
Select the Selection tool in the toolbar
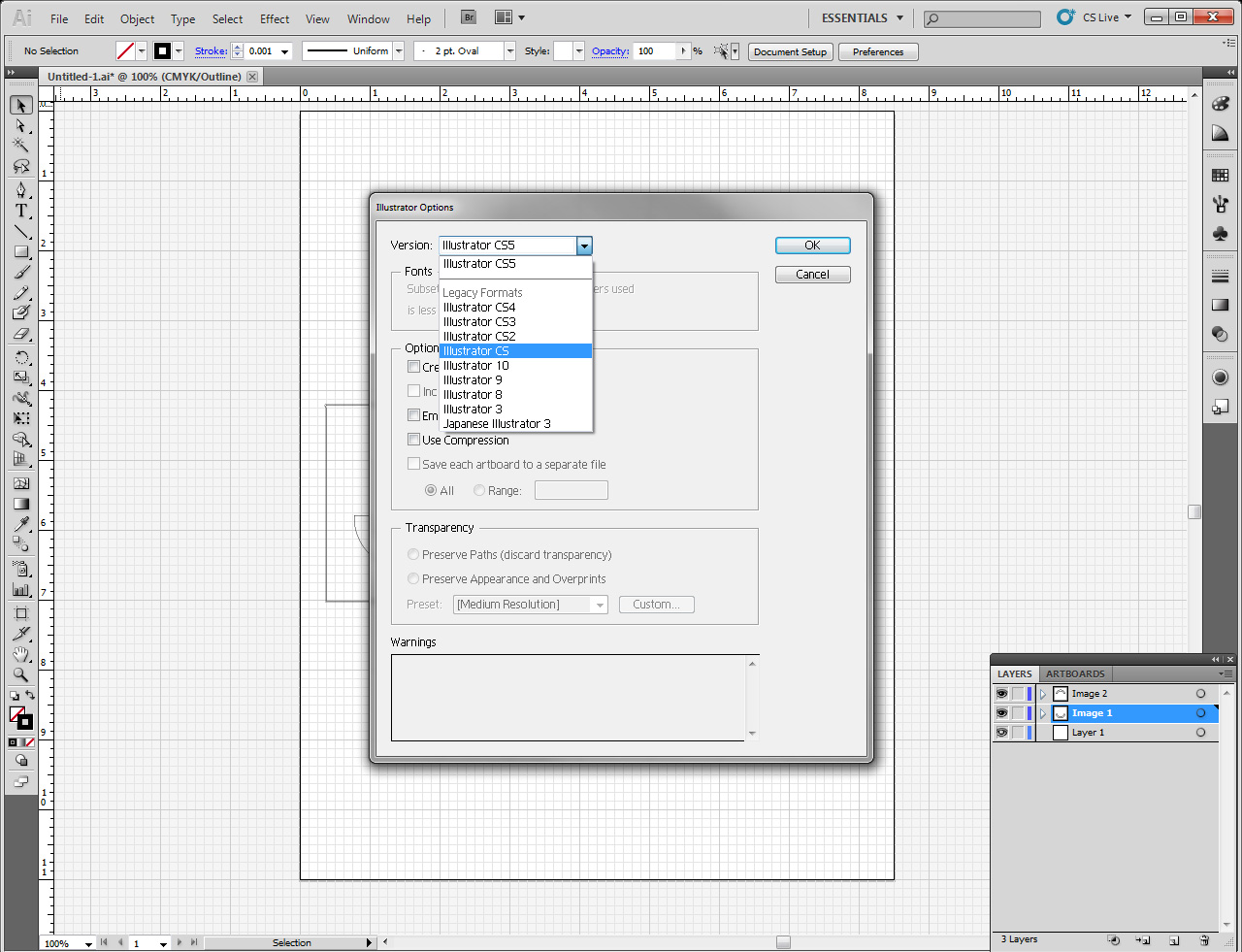click(21, 105)
